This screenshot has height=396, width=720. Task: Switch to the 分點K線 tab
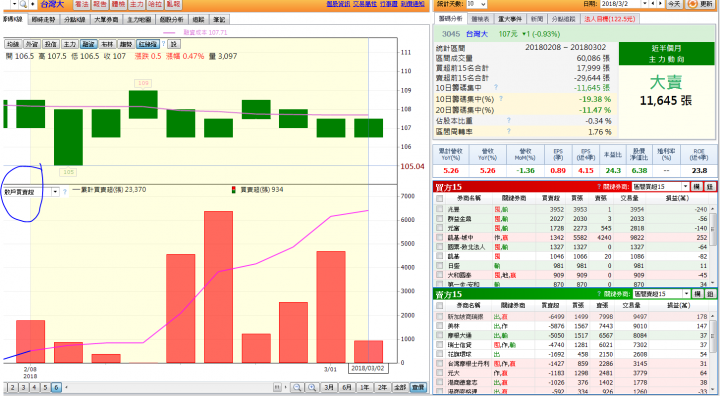(74, 20)
